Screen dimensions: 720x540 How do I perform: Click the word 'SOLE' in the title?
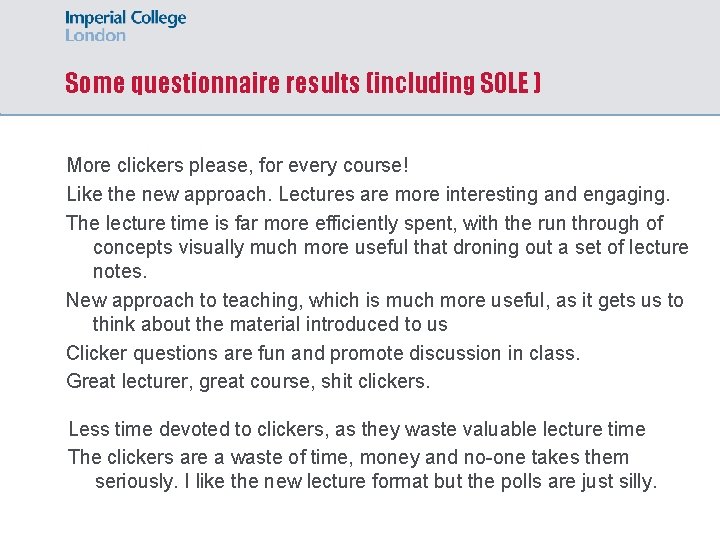505,83
